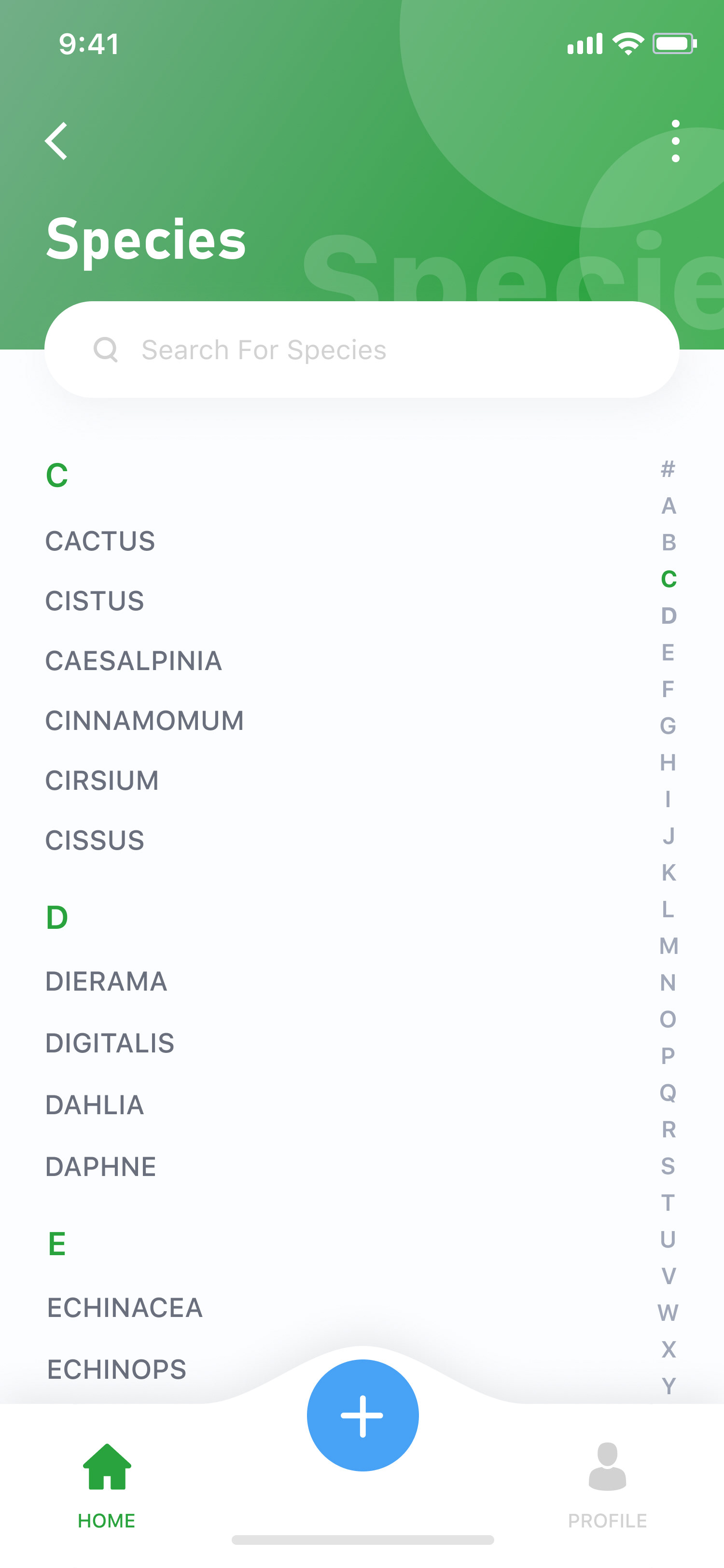Click the search magnifier icon
The height and width of the screenshot is (1568, 724).
[x=105, y=350]
